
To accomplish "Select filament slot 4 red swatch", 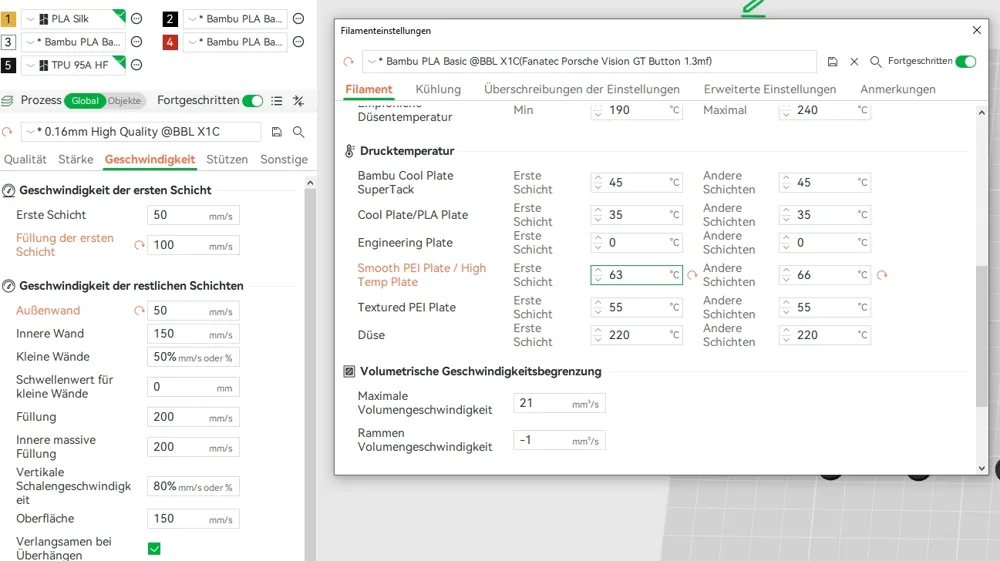I will (170, 42).
